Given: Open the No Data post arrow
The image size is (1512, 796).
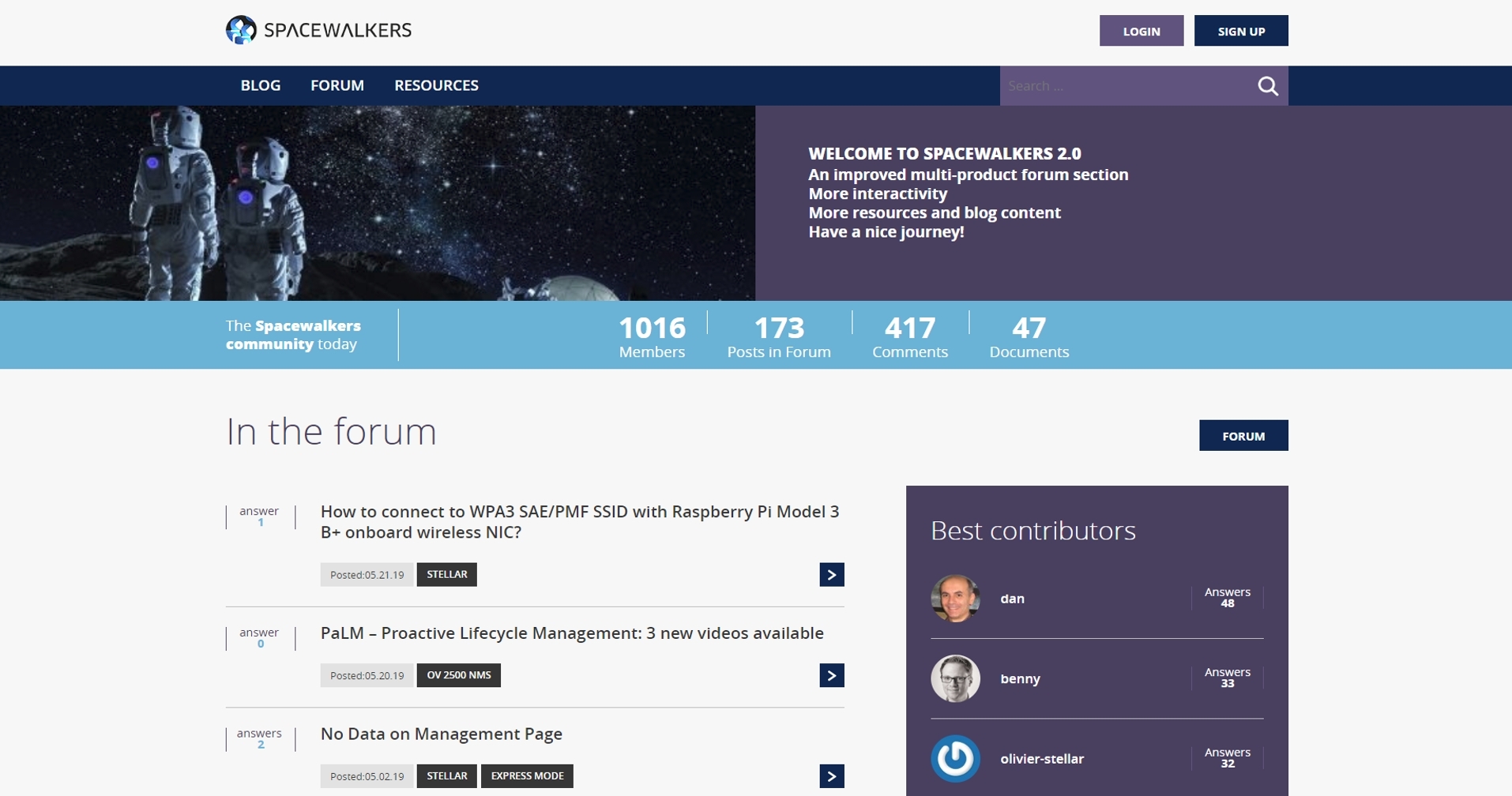Looking at the screenshot, I should coord(831,776).
